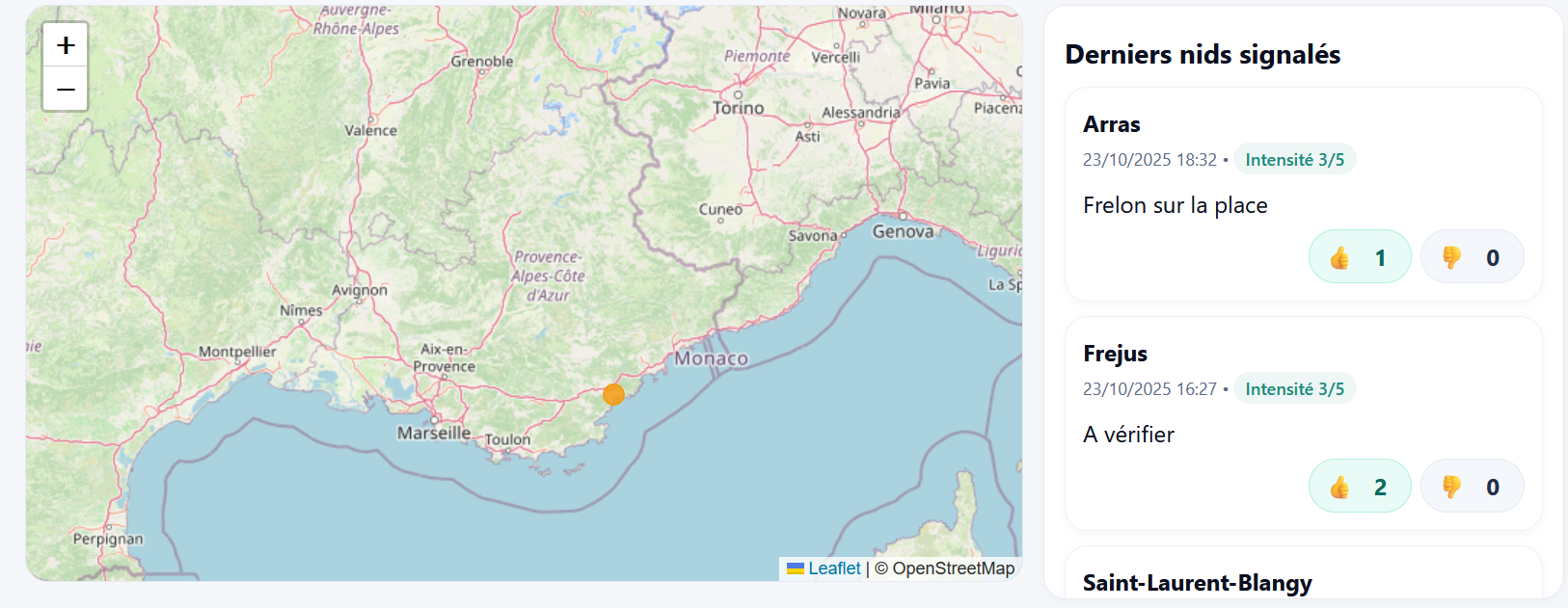1568x608 pixels.
Task: Click the Arras Intensité 3/5 badge
Action: click(x=1294, y=160)
